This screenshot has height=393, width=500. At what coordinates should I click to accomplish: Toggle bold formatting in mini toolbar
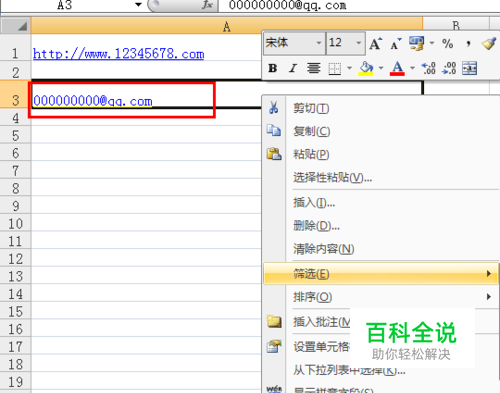coord(273,68)
